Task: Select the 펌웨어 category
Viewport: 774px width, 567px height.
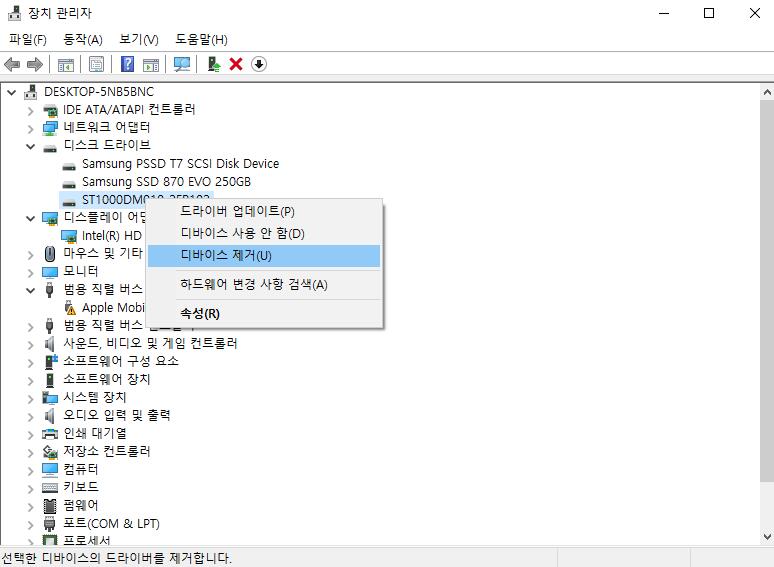Action: point(80,505)
